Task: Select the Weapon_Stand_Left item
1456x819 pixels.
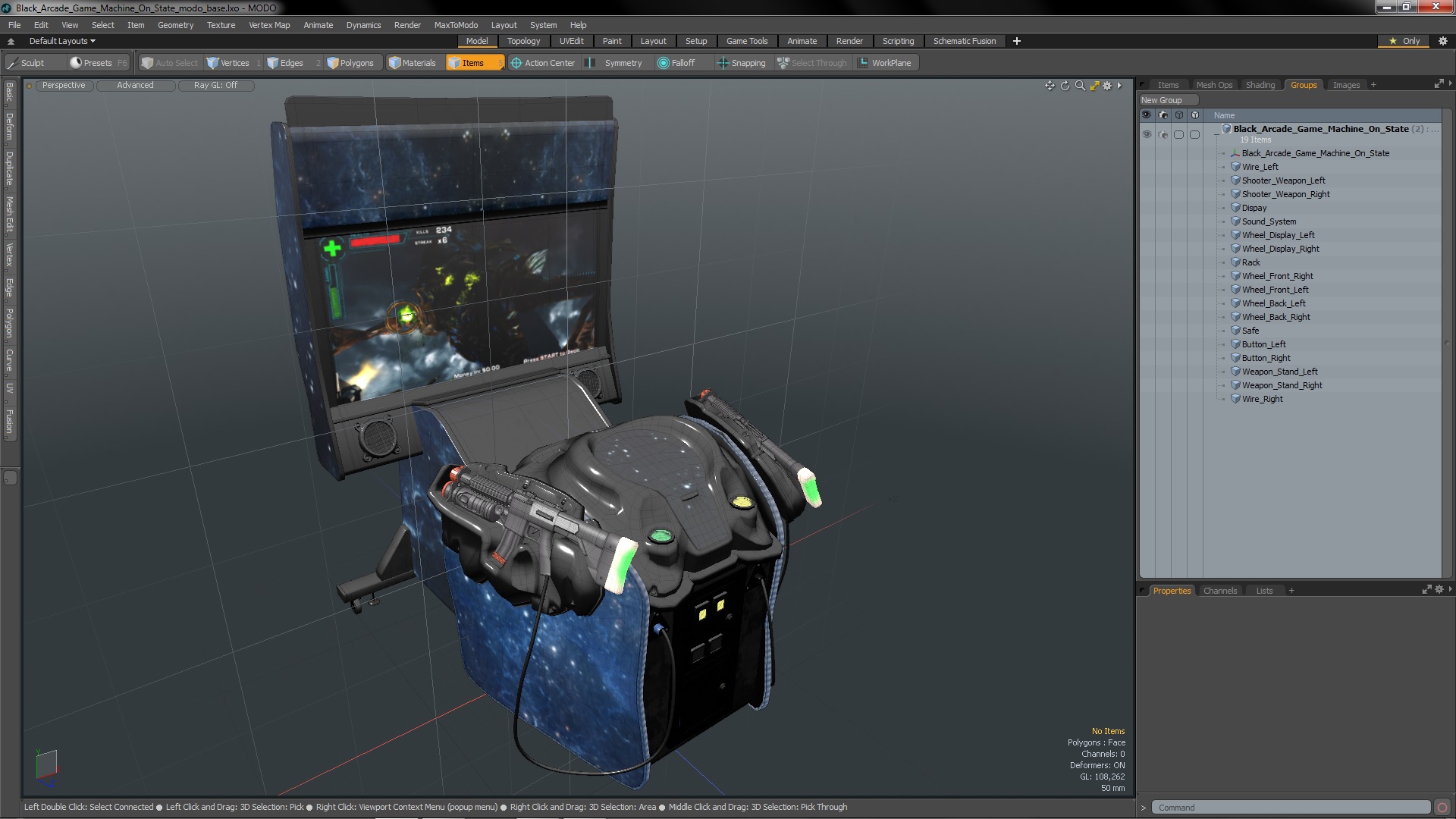Action: [1279, 372]
